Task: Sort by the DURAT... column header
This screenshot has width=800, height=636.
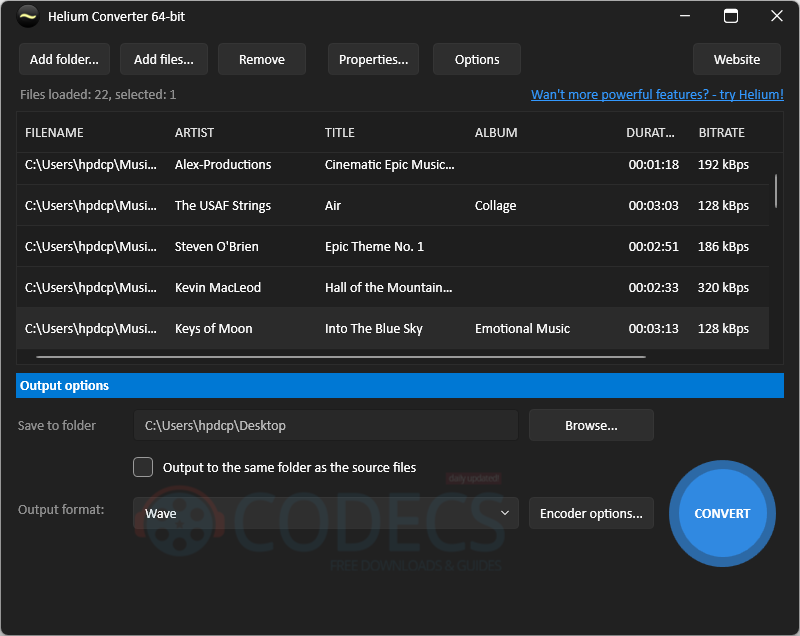Action: [651, 133]
